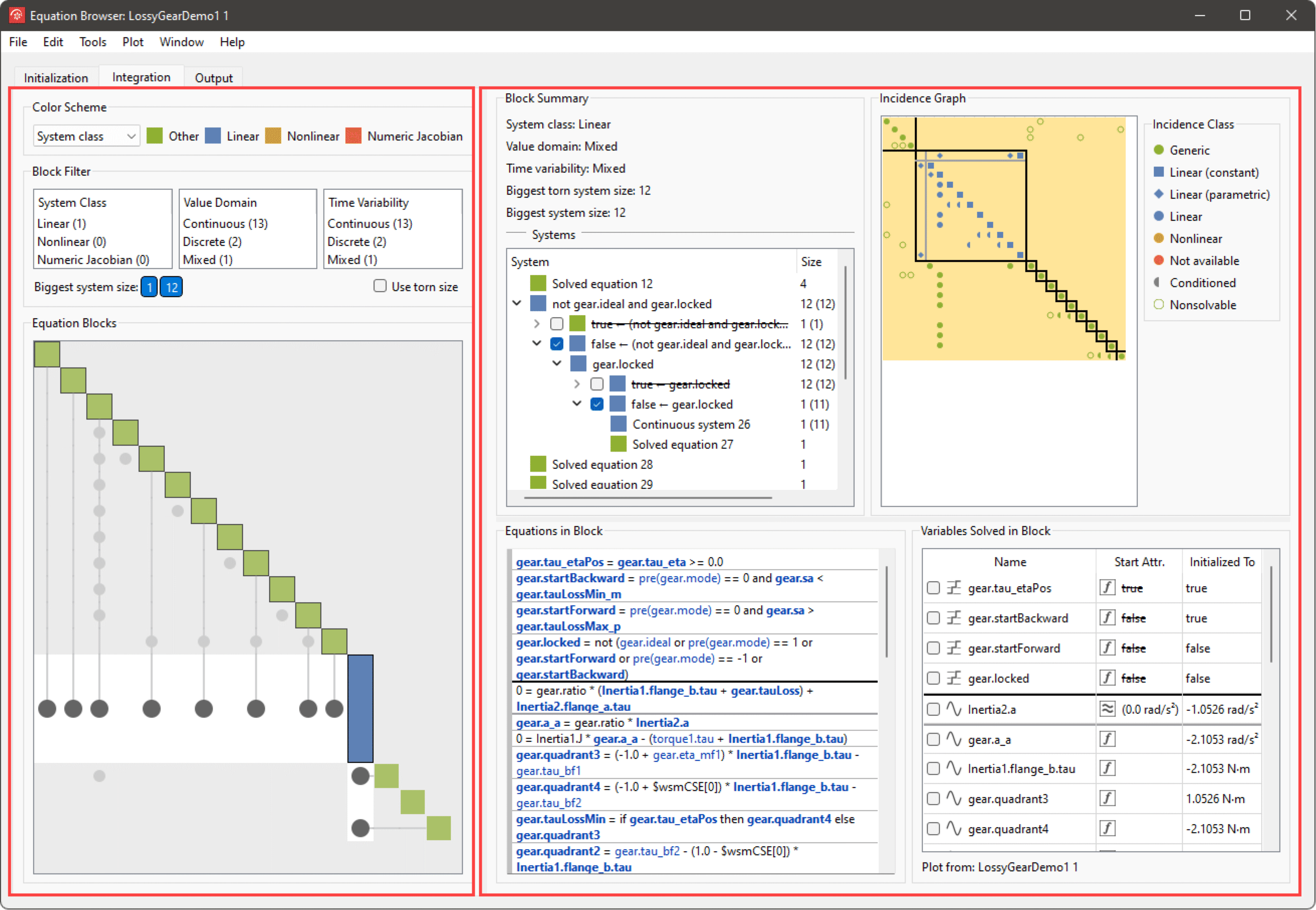This screenshot has height=910, width=1316.
Task: Switch to the Output tab
Action: (x=213, y=77)
